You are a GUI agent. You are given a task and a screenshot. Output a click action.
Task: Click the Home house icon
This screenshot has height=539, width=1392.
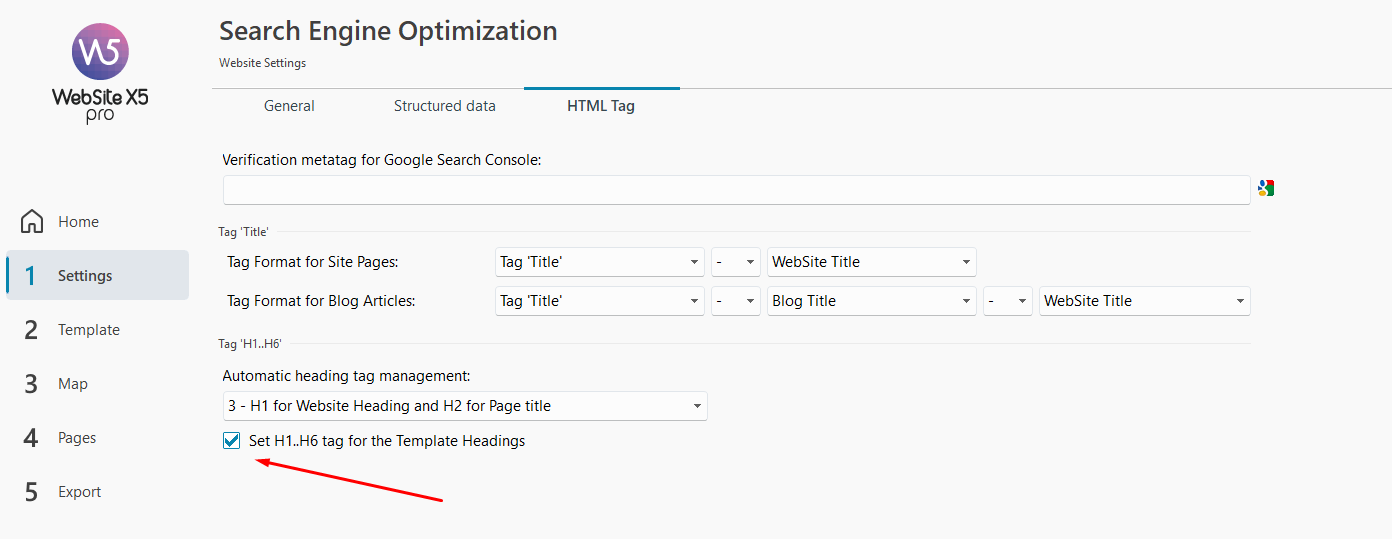tap(32, 221)
